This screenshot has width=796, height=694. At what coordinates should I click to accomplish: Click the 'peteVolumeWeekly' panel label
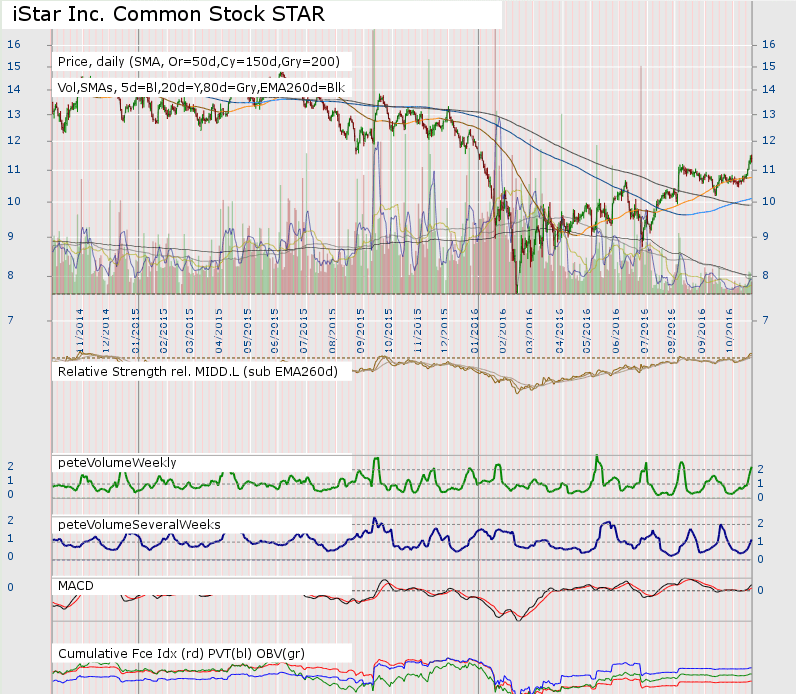click(x=117, y=462)
